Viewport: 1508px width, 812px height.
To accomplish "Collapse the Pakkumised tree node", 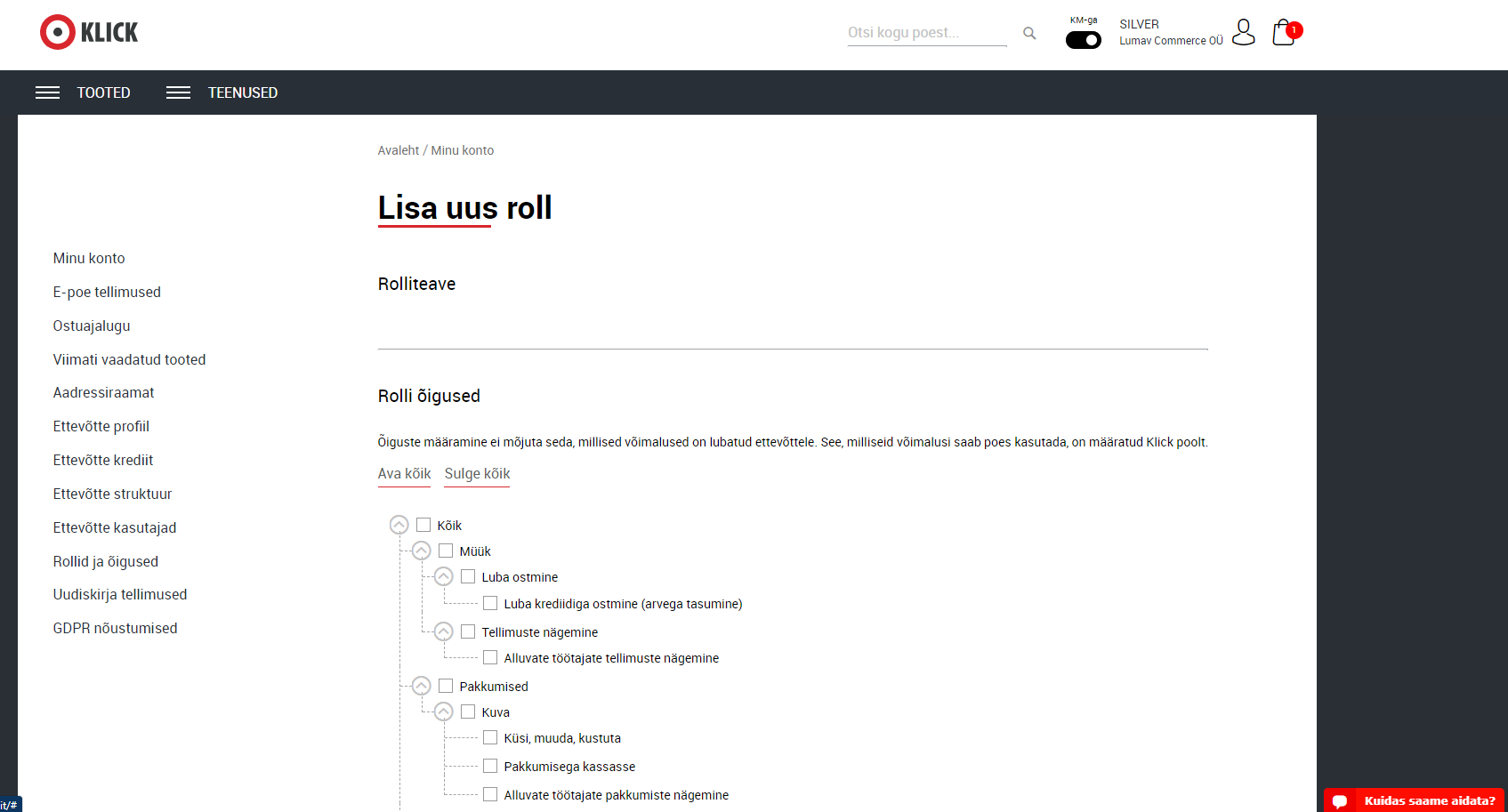I will [x=422, y=686].
